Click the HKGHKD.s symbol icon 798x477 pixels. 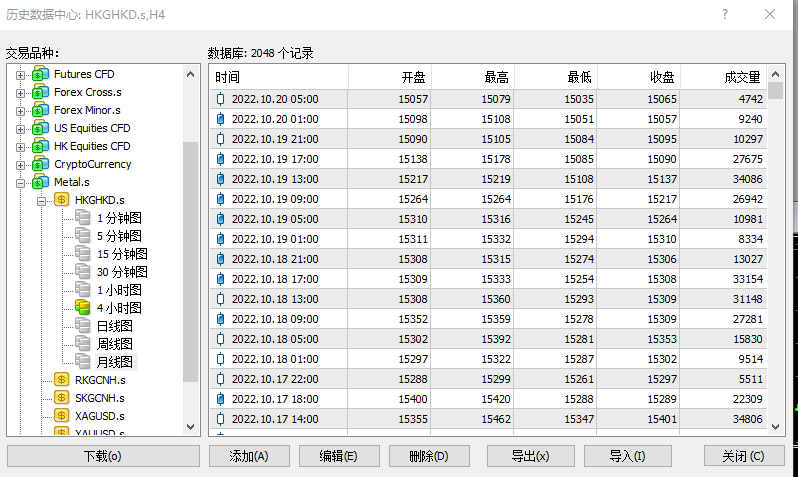pos(61,200)
